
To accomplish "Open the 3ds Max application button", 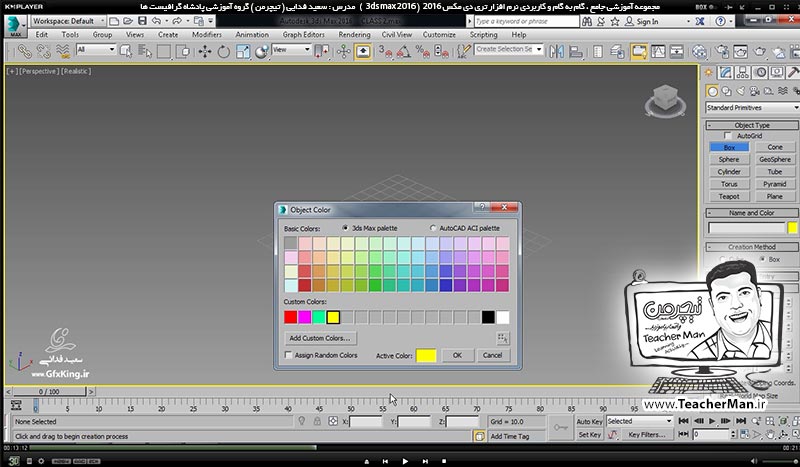I will (14, 25).
